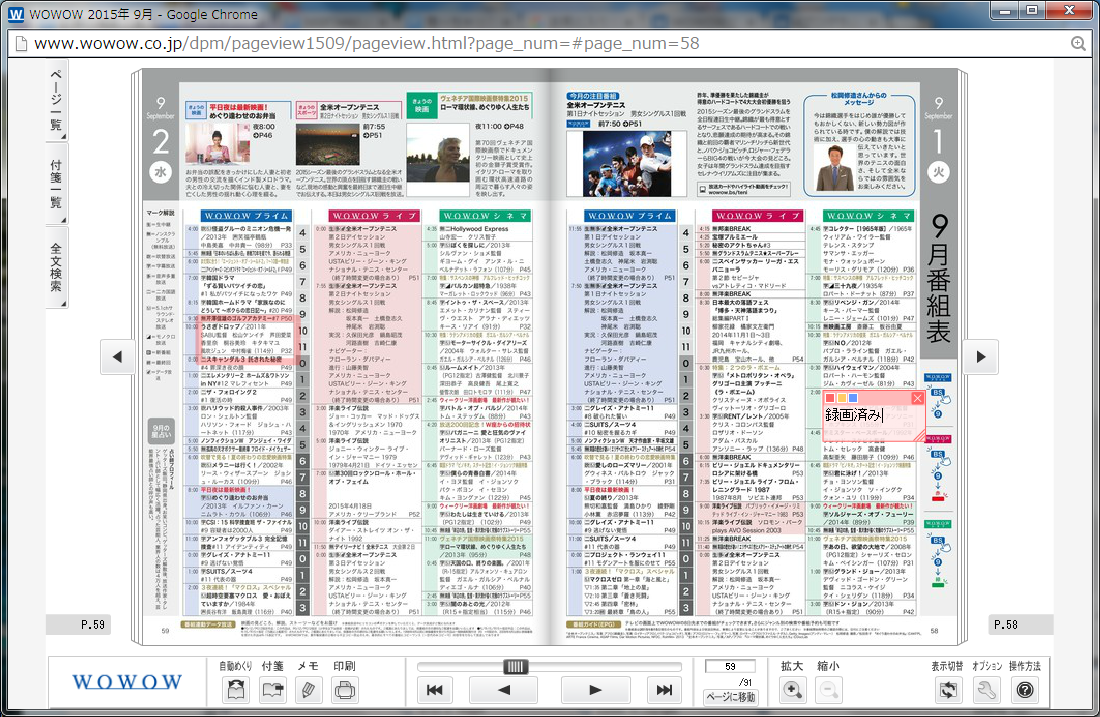Open the 付箋一覧 side tab
The width and height of the screenshot is (1100, 717).
coord(57,184)
